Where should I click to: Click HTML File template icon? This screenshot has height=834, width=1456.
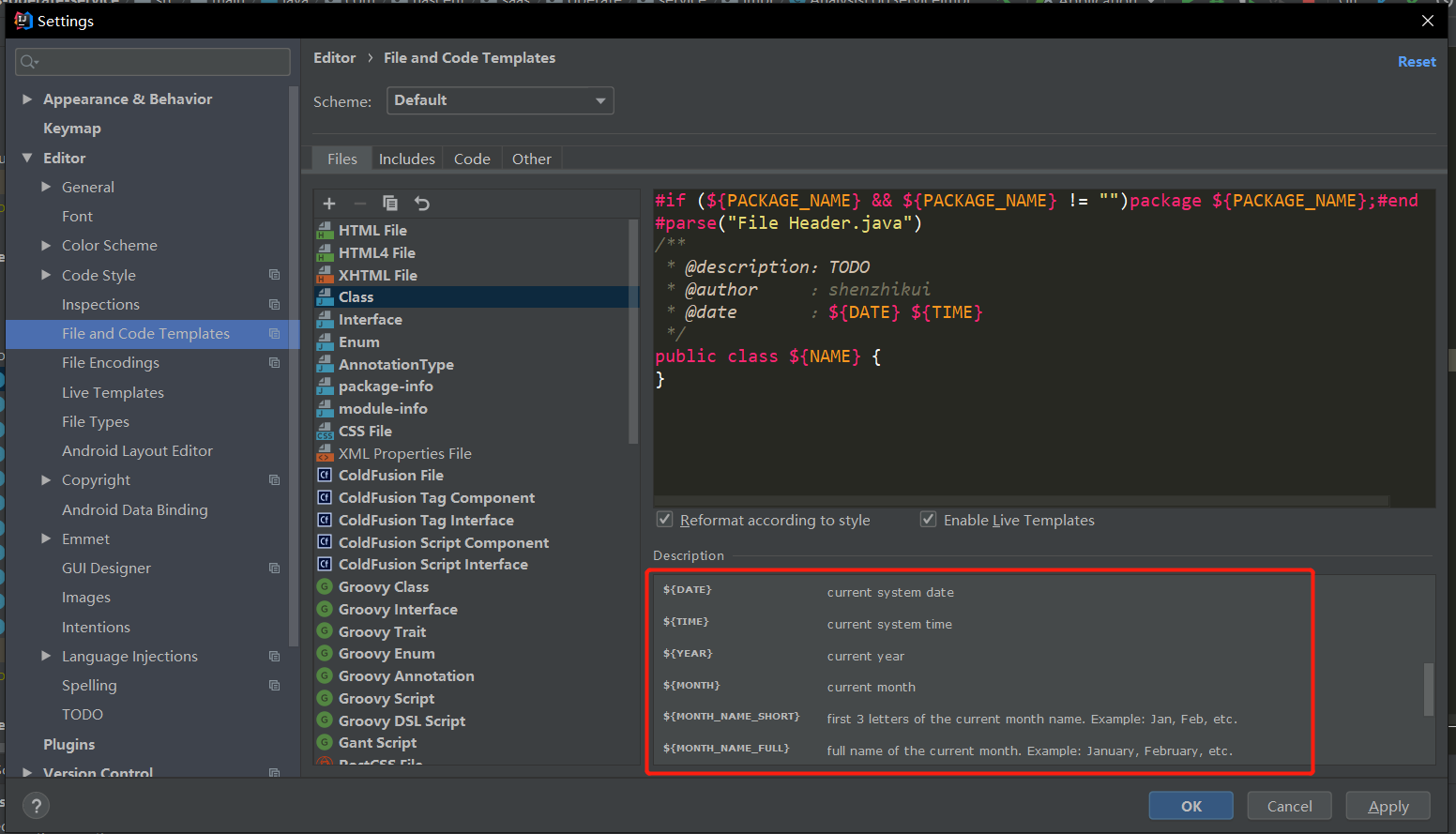pyautogui.click(x=326, y=230)
